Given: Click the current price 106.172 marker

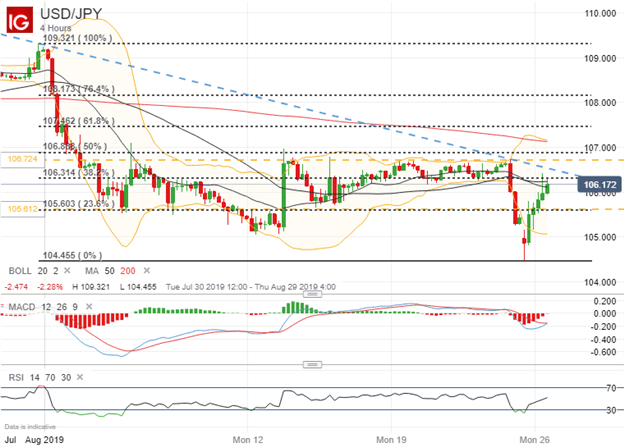Looking at the screenshot, I should pyautogui.click(x=601, y=184).
